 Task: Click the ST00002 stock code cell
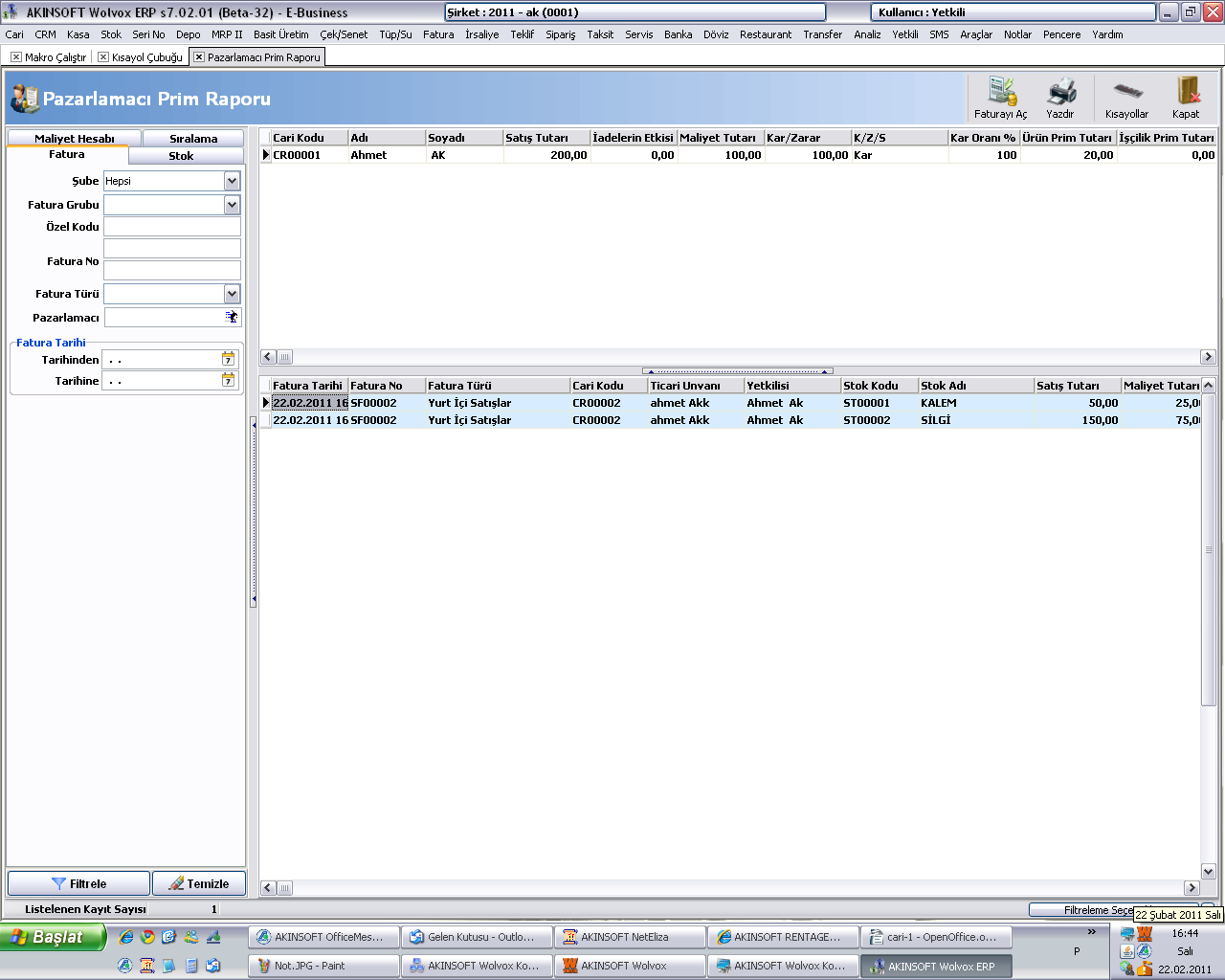point(880,420)
